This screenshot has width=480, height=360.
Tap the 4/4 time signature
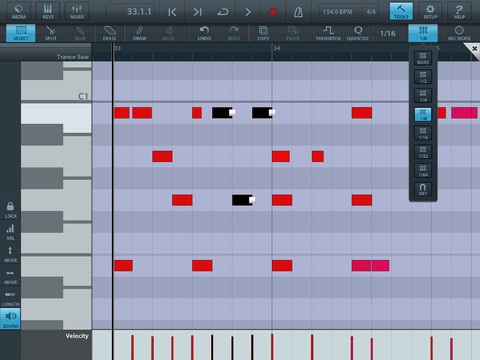(x=371, y=12)
